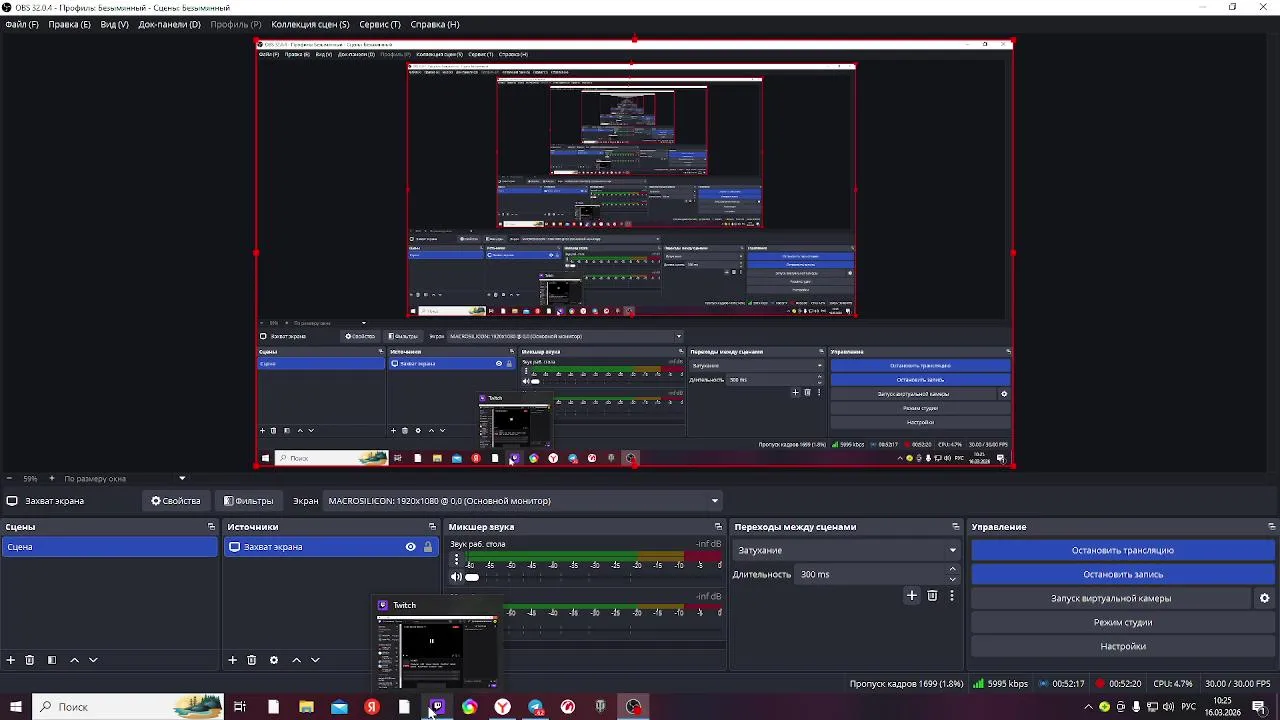
Task: Open Свойства for the selected source
Action: tap(176, 501)
